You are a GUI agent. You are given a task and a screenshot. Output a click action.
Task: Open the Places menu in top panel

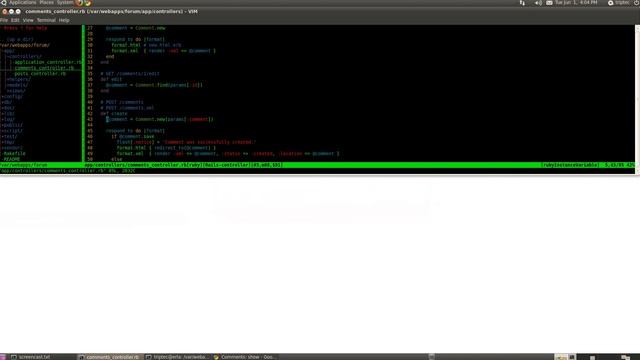(47, 2)
